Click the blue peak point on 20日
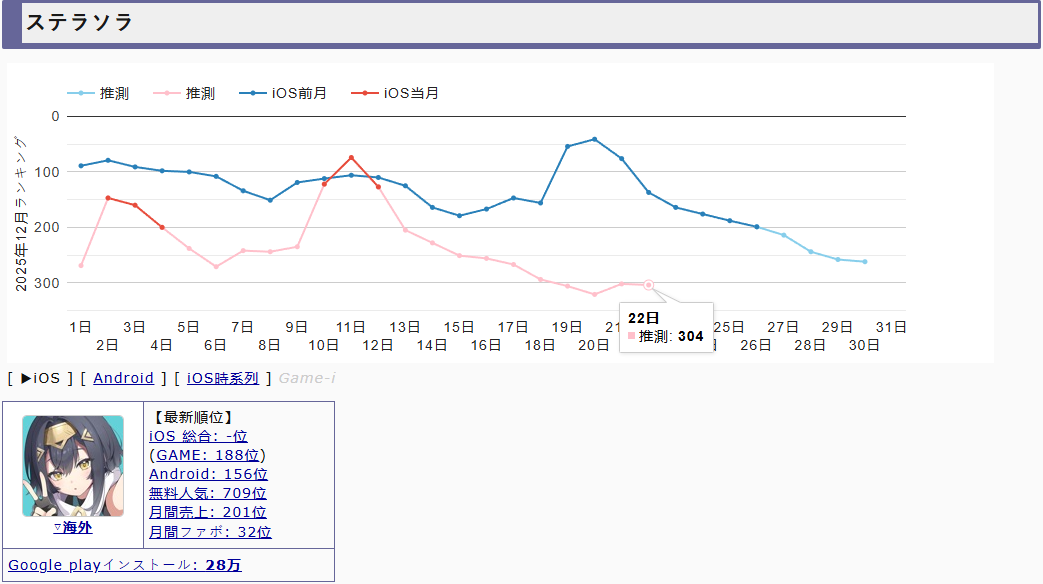Viewport: 1043px width, 584px height. coord(595,139)
